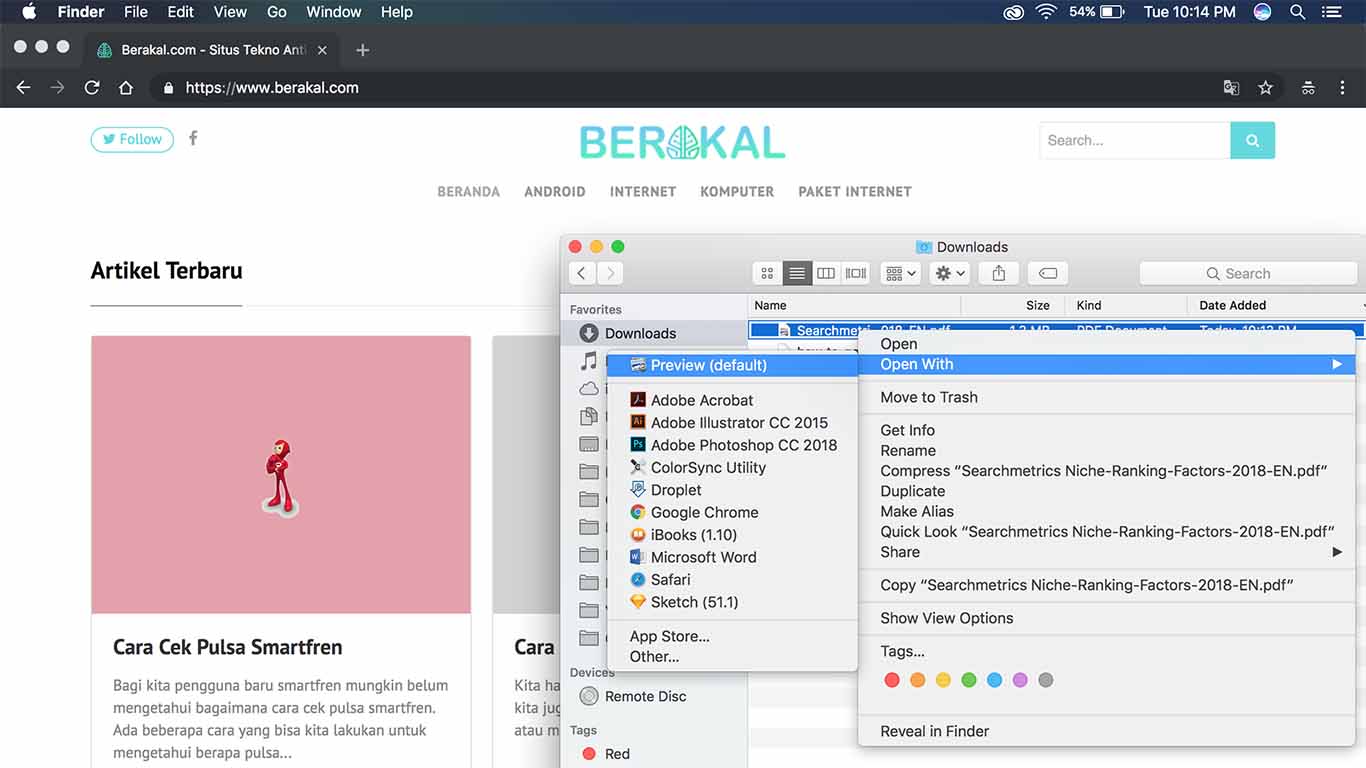Click the Wi-Fi status icon
Screen dimensions: 1366x768
[1046, 12]
